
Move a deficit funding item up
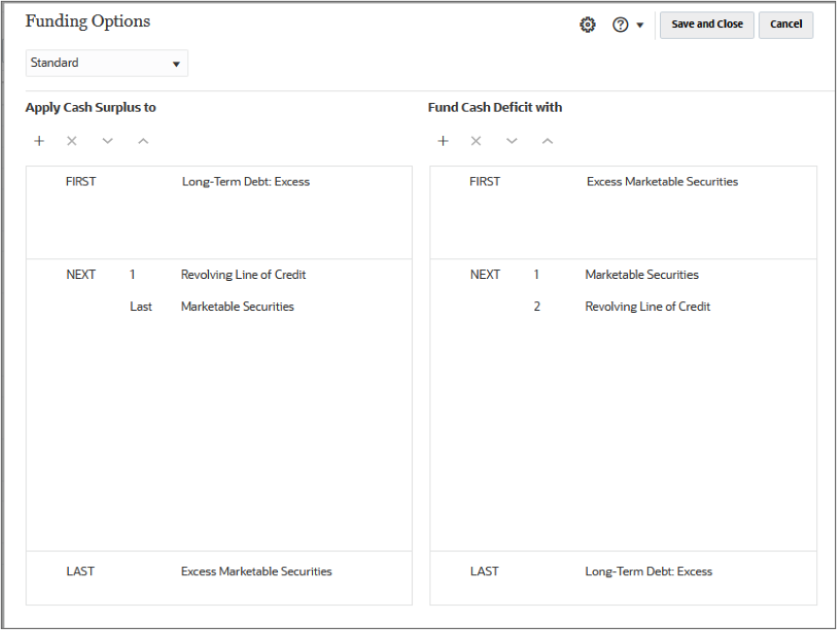point(547,141)
